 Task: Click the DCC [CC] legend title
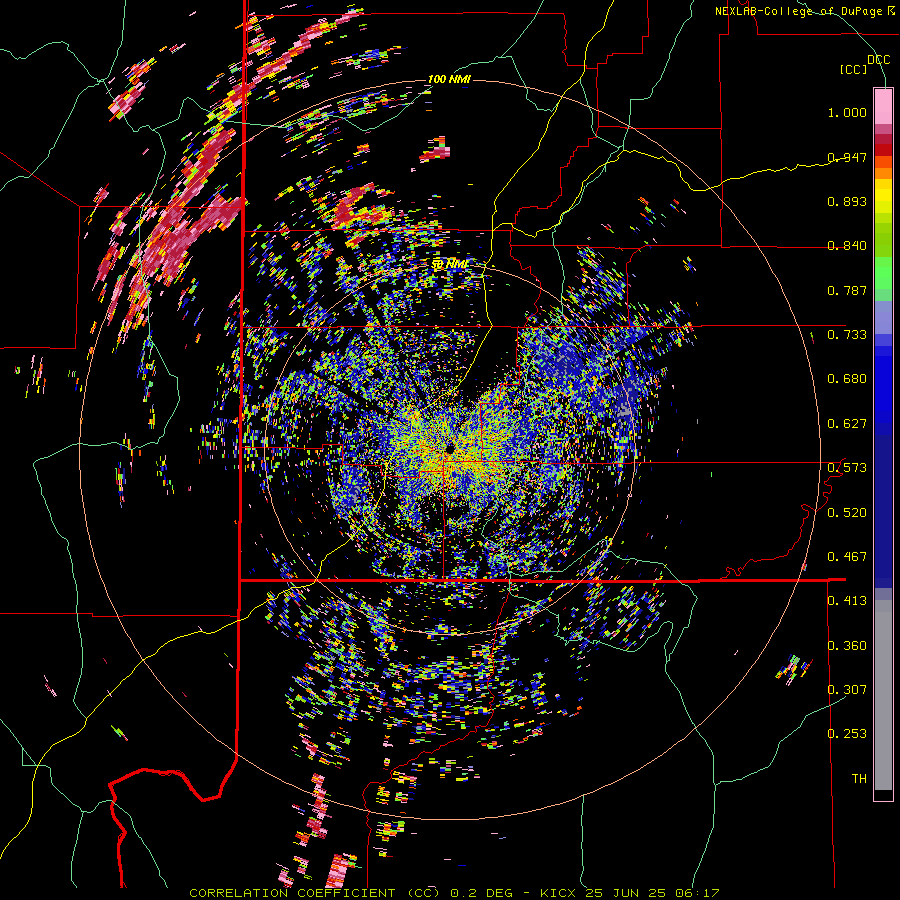click(x=865, y=64)
